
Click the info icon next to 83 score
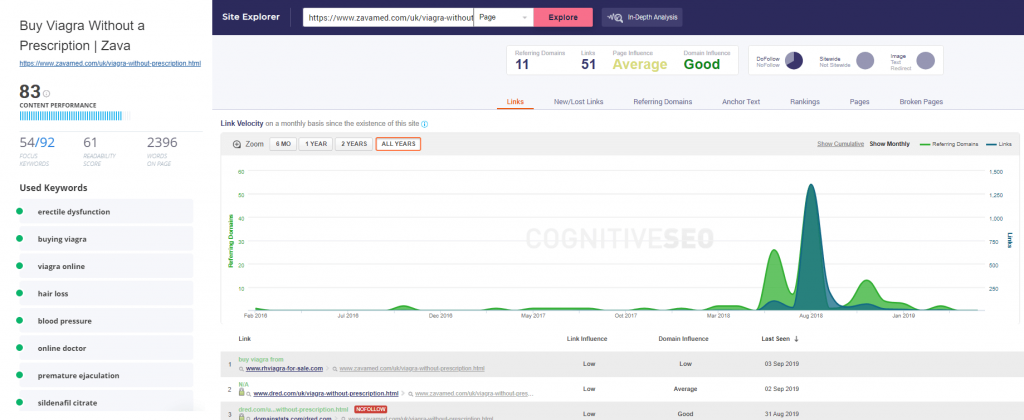tap(46, 93)
